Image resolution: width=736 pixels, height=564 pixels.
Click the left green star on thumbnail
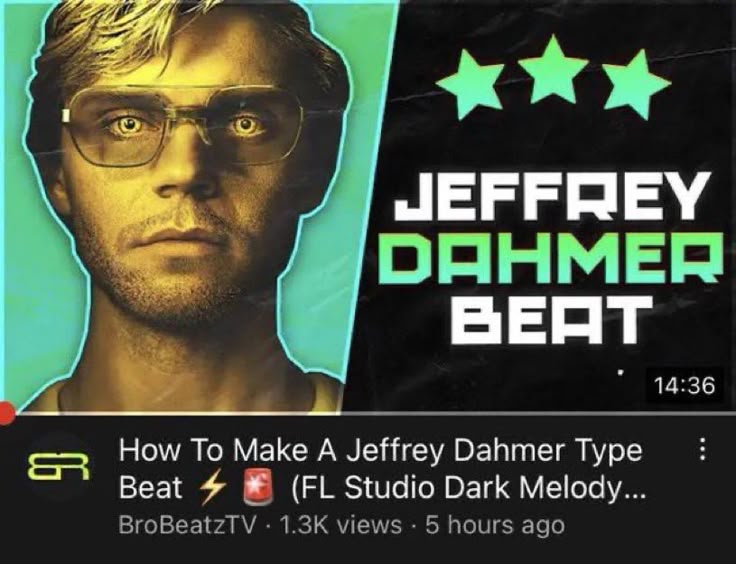(470, 84)
